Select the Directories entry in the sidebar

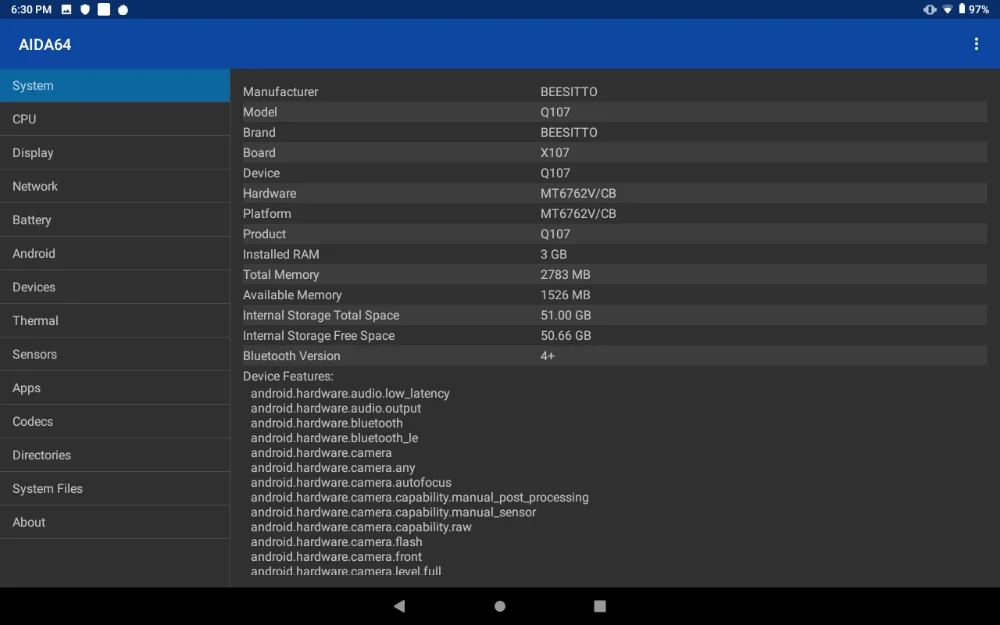click(115, 455)
